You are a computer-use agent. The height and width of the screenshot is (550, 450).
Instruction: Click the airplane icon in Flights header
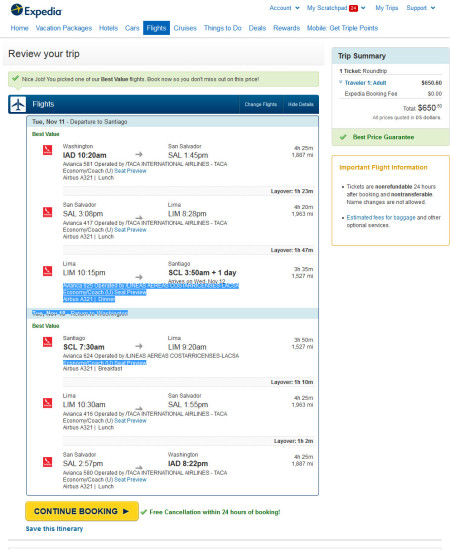pyautogui.click(x=18, y=105)
